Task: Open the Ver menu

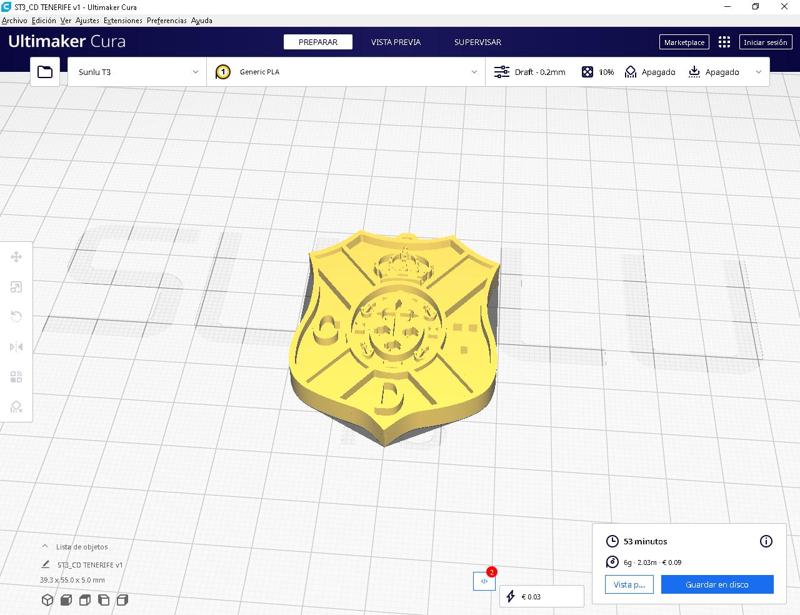Action: point(66,20)
